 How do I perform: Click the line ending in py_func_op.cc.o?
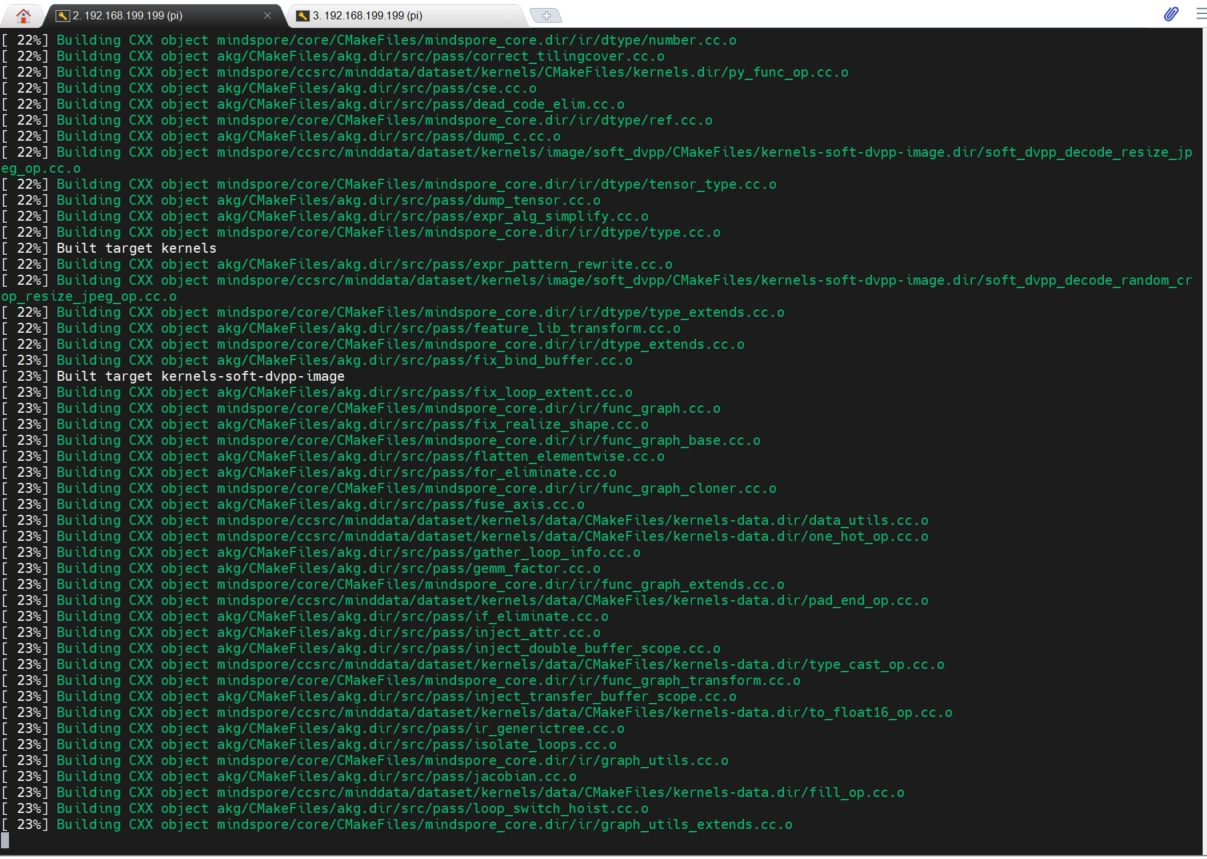(424, 72)
